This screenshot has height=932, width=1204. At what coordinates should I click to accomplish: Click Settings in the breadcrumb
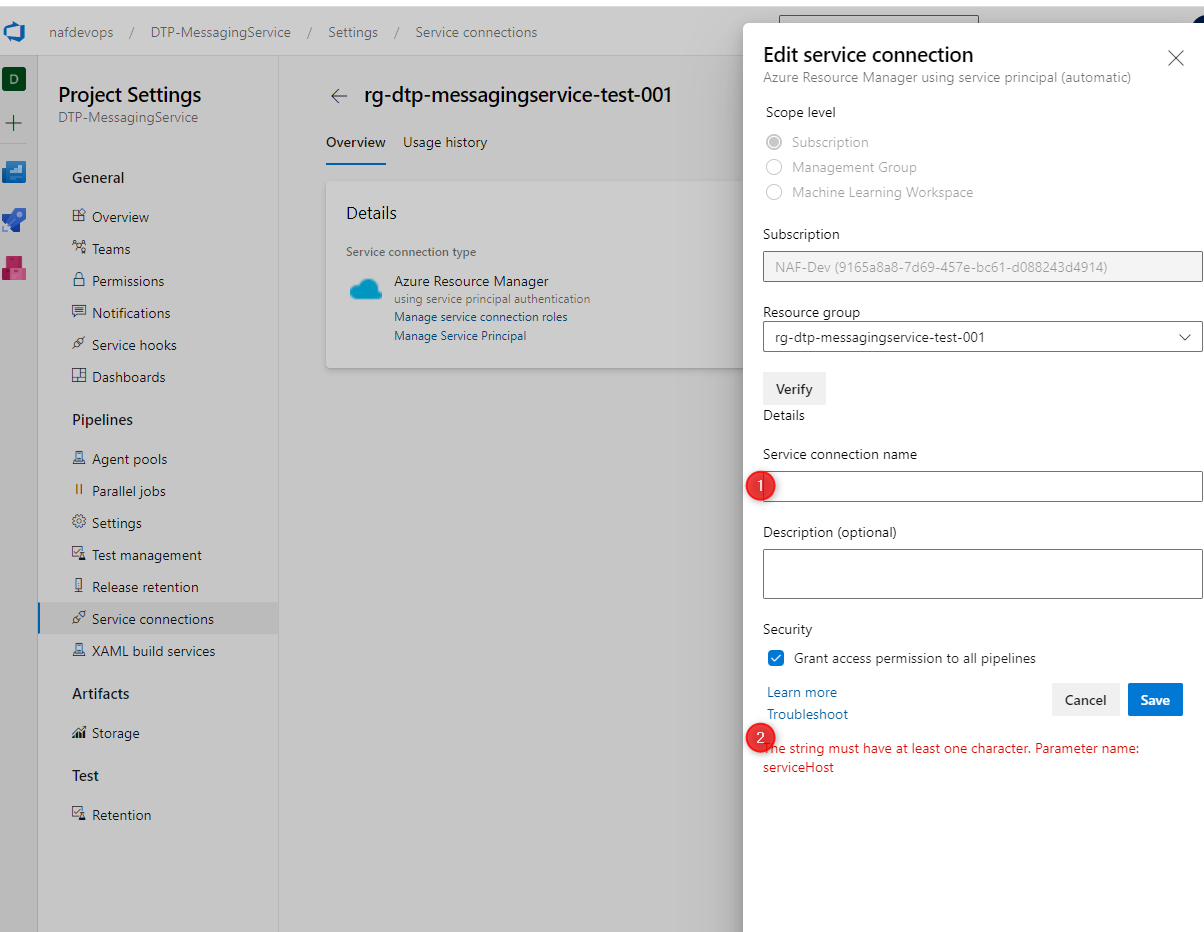pos(353,32)
